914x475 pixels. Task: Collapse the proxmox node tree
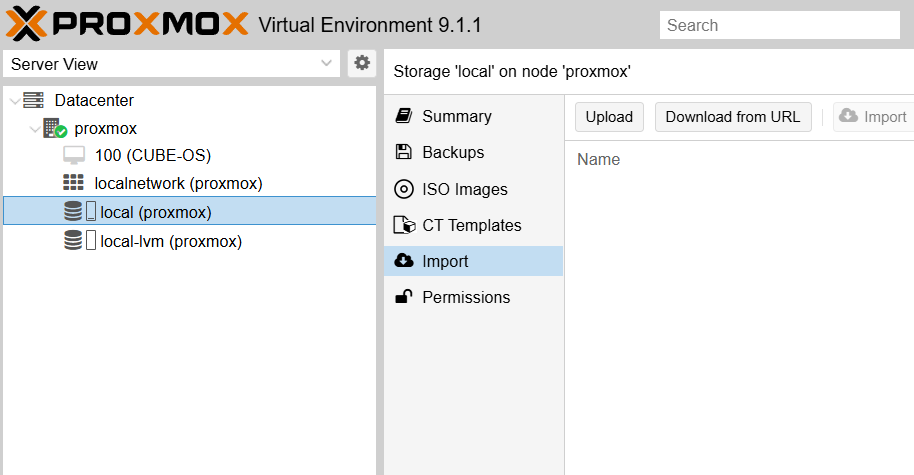coord(35,129)
